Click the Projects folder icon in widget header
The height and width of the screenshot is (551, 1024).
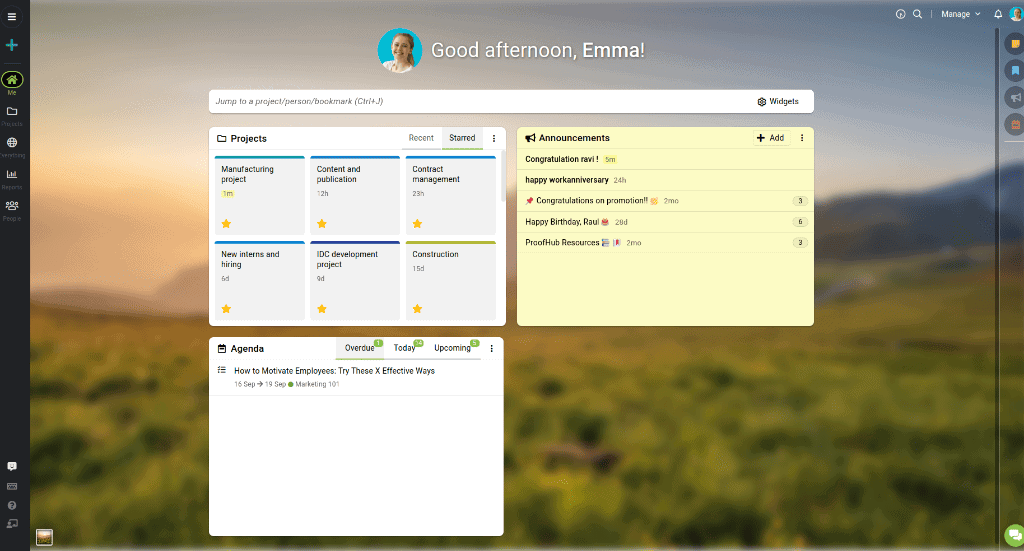pos(221,138)
